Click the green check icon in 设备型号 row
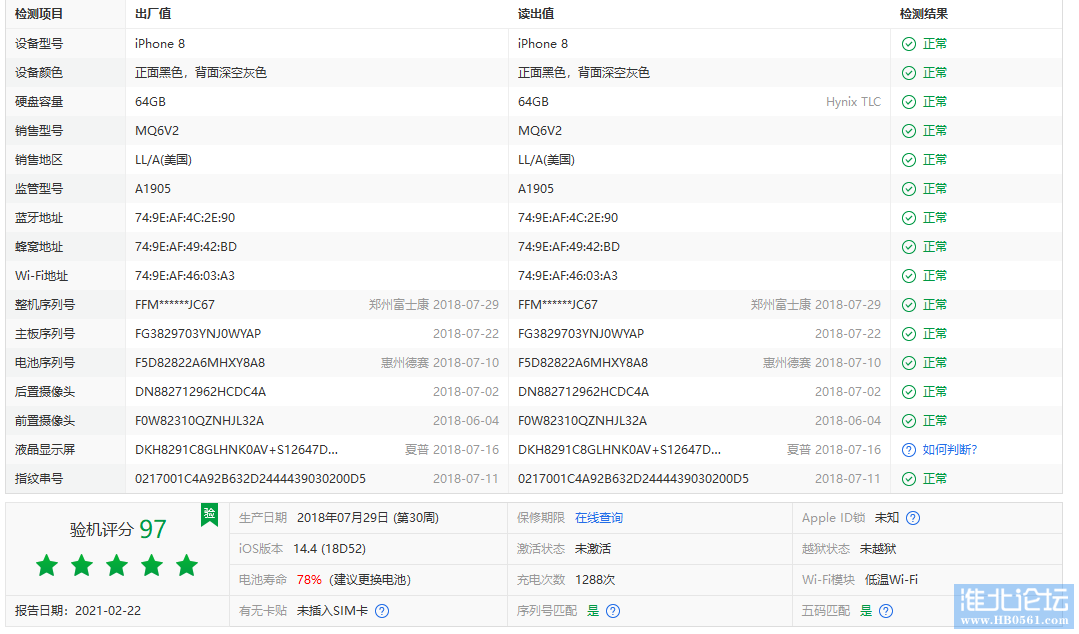Image resolution: width=1079 pixels, height=634 pixels. point(908,44)
